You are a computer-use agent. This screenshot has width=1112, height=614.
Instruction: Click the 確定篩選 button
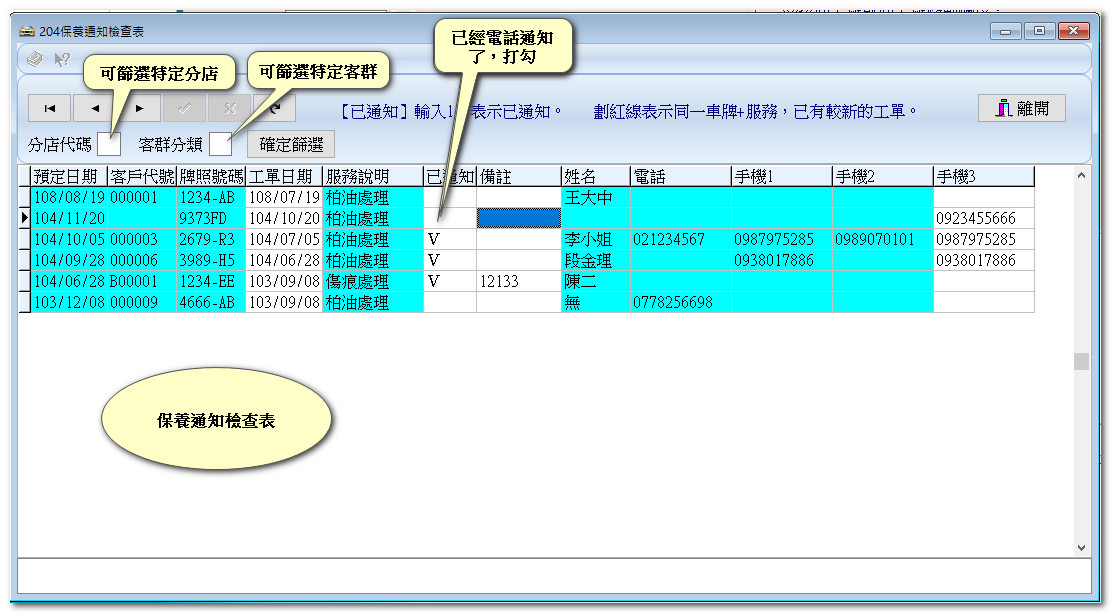[291, 144]
